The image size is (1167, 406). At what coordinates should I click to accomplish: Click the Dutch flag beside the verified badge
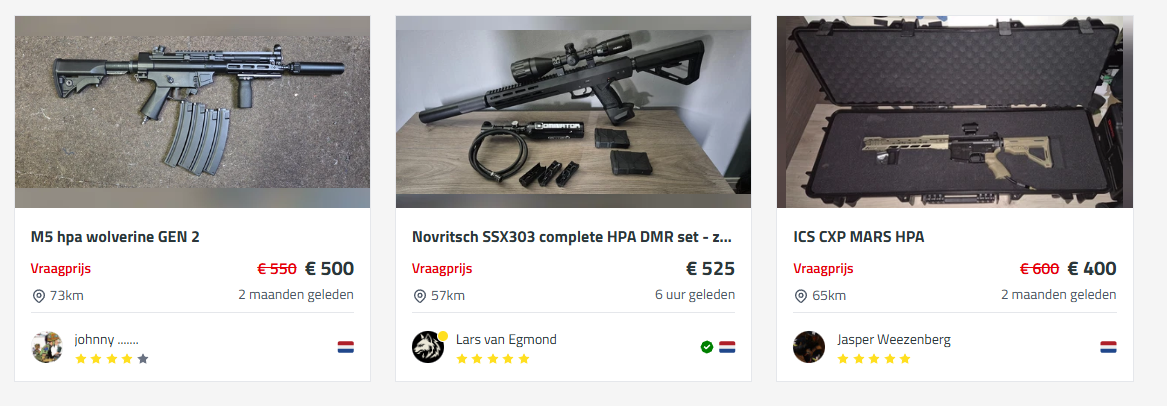pyautogui.click(x=727, y=347)
